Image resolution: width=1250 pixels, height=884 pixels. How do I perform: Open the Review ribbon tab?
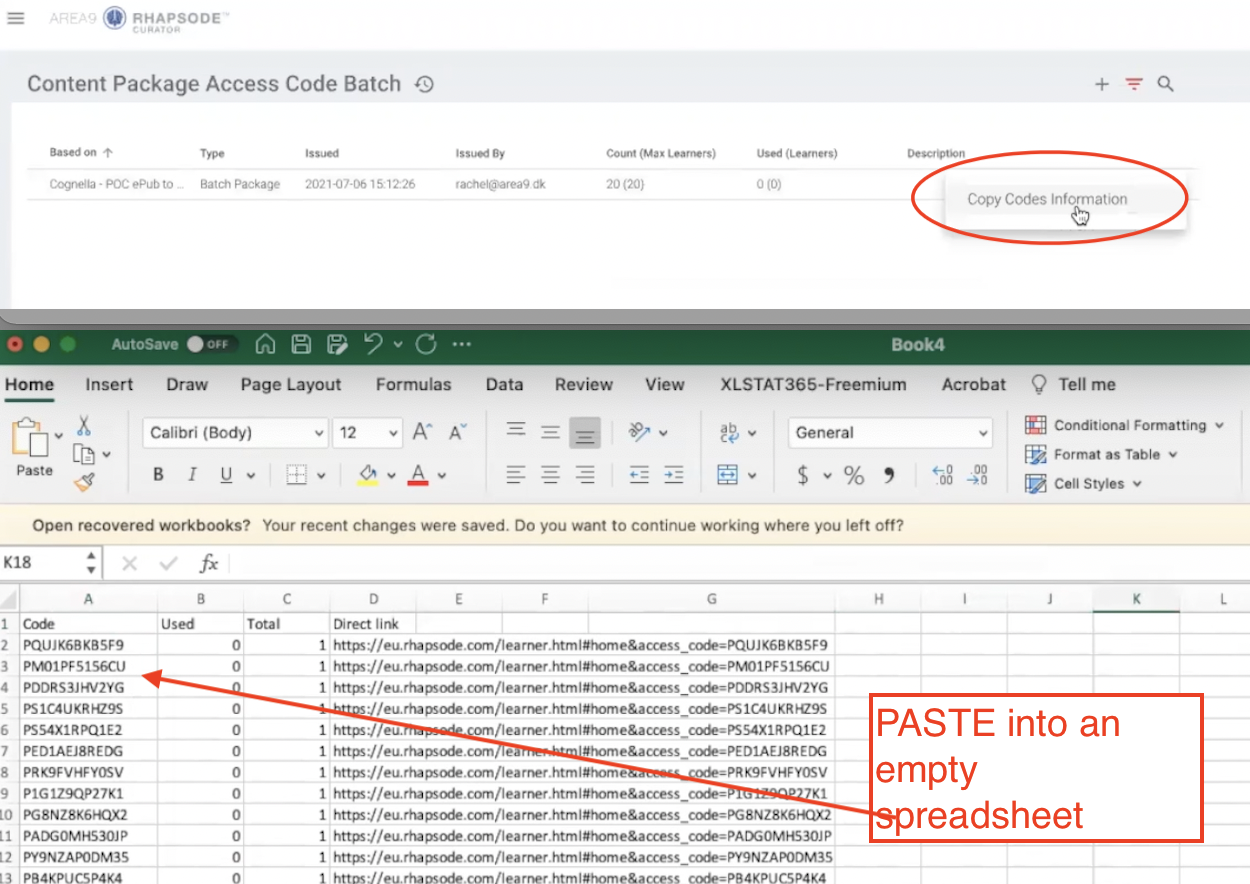[584, 385]
